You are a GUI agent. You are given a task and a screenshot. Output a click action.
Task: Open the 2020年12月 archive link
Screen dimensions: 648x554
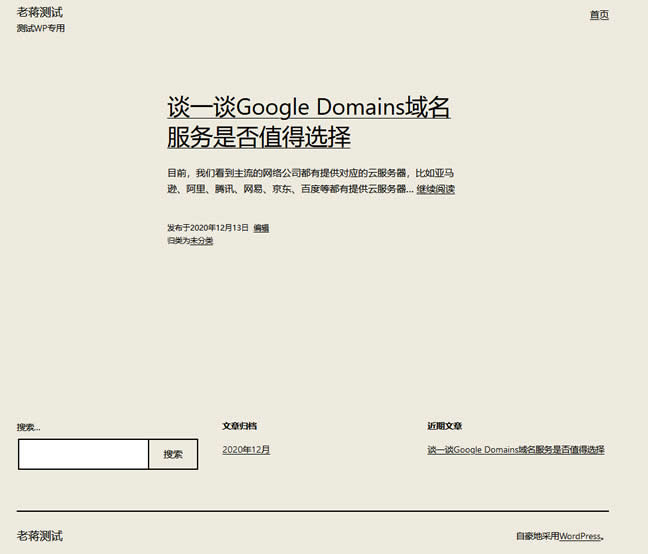(246, 449)
